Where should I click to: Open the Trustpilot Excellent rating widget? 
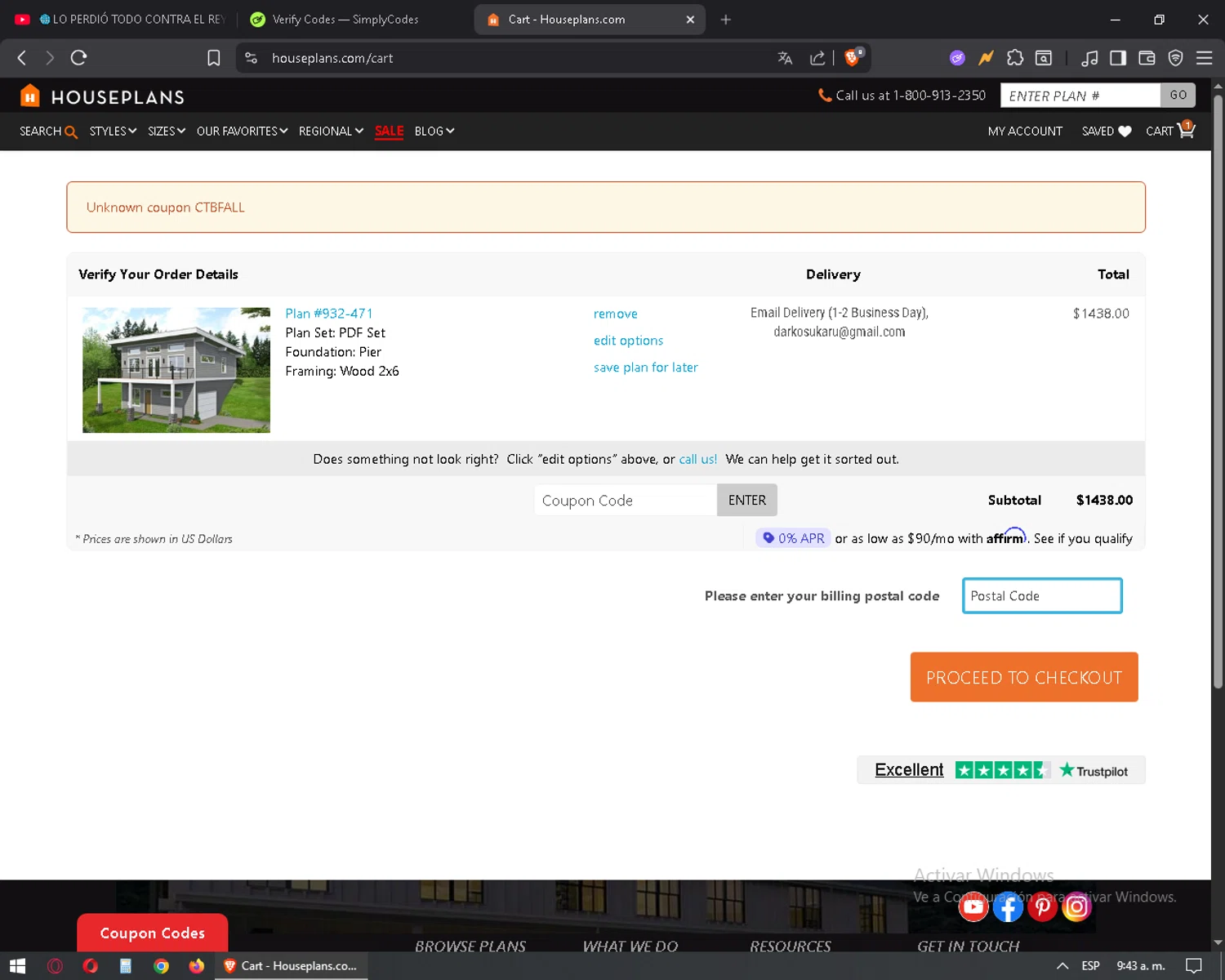(x=1001, y=770)
